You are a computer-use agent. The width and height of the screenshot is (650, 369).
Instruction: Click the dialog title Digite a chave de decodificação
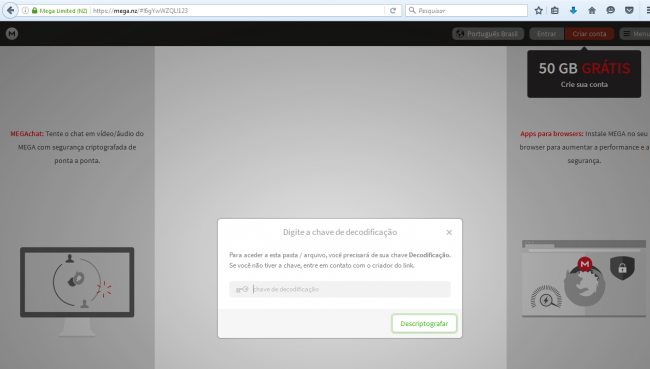(340, 232)
